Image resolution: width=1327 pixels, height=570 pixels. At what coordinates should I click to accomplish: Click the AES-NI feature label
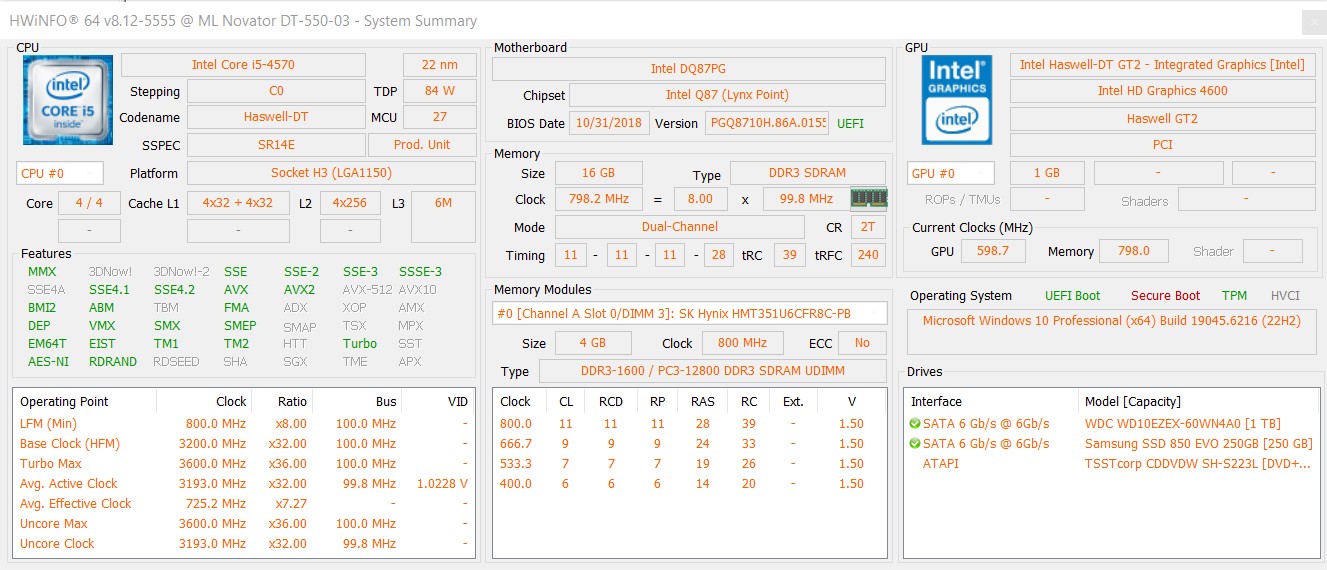(49, 362)
